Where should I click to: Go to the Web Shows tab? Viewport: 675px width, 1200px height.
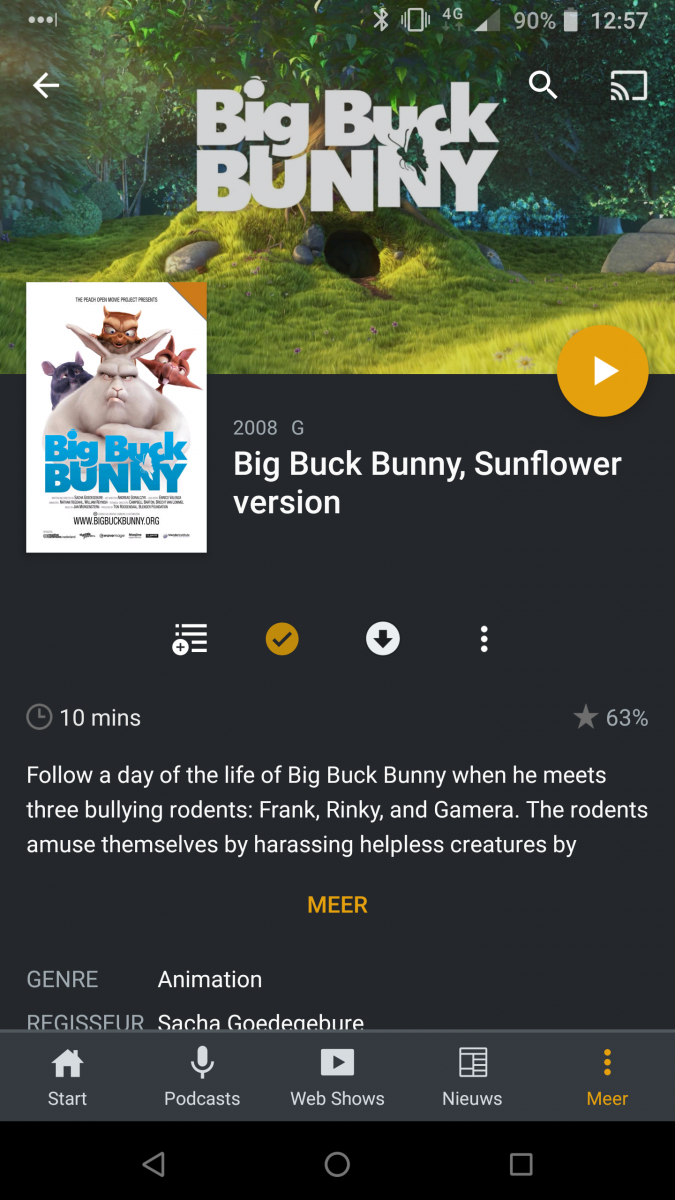click(x=337, y=1076)
